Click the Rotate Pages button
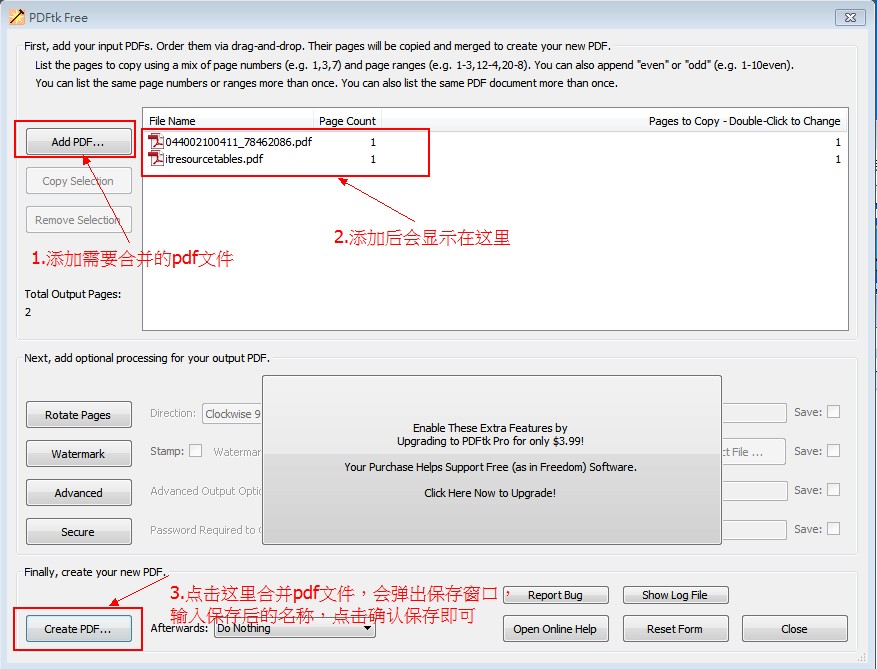877x669 pixels. [x=78, y=414]
